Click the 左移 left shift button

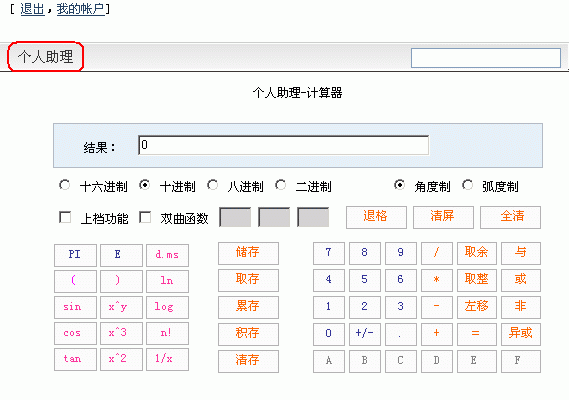(x=477, y=307)
